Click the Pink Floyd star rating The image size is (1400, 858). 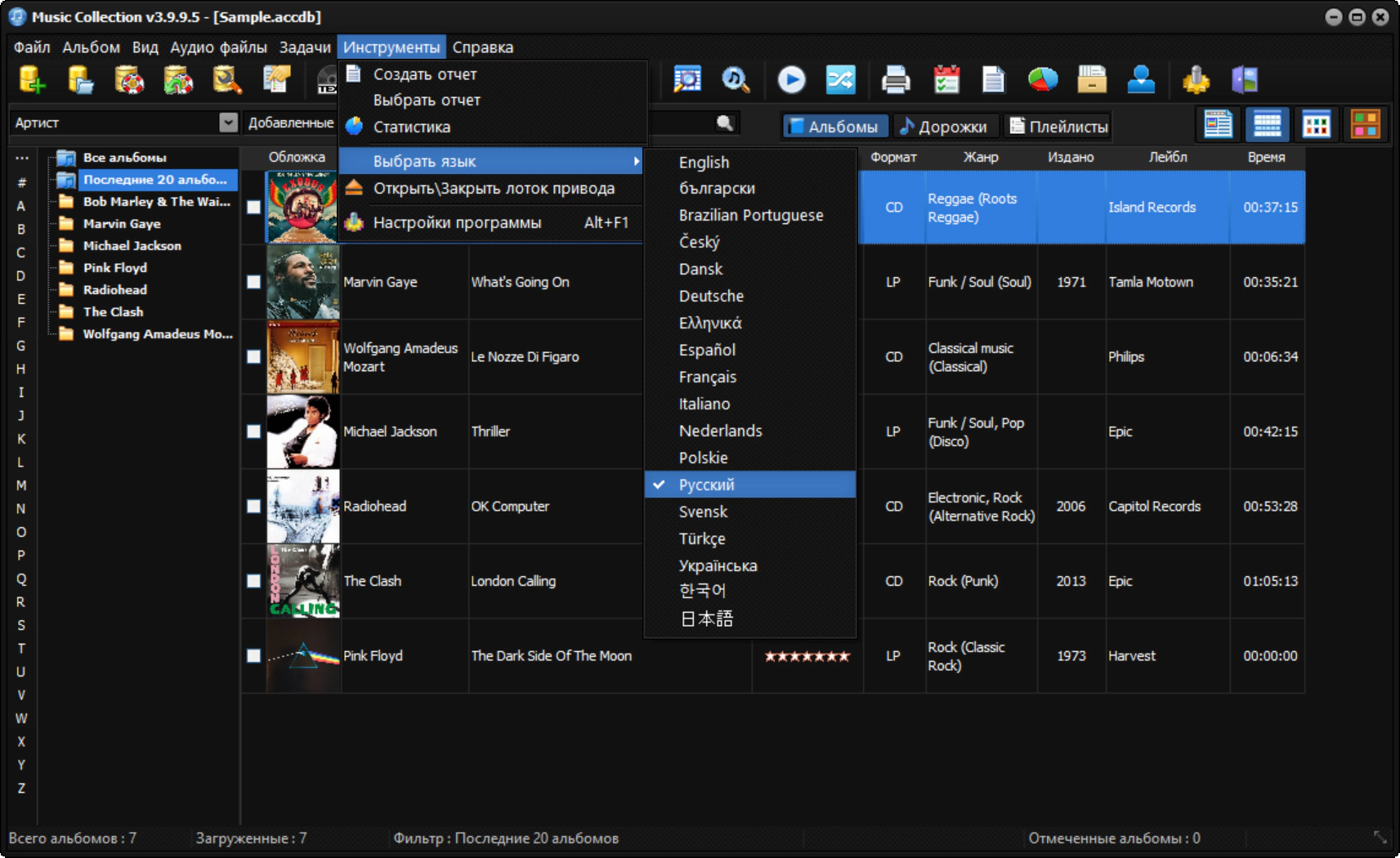[807, 656]
